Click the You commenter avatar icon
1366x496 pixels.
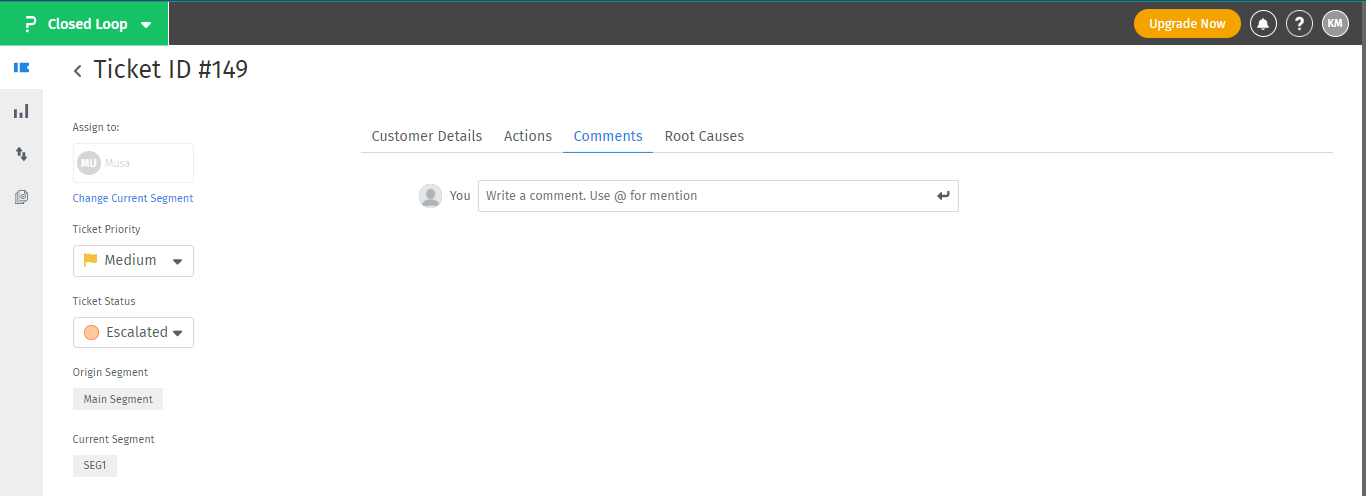430,196
